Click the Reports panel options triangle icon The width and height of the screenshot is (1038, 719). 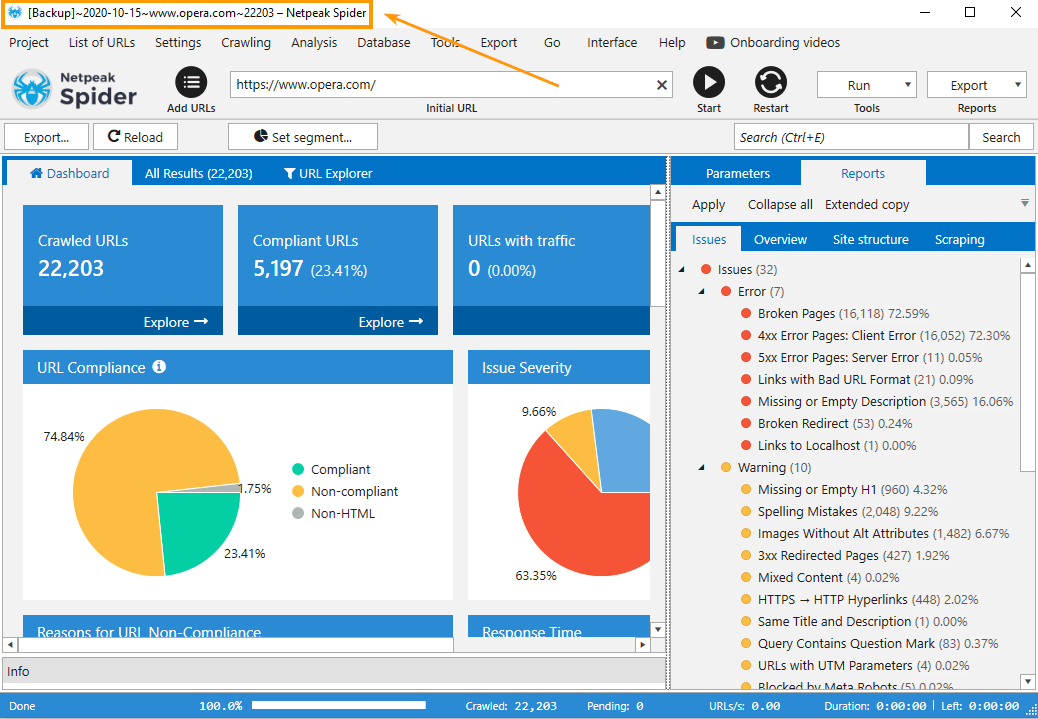(x=1025, y=203)
